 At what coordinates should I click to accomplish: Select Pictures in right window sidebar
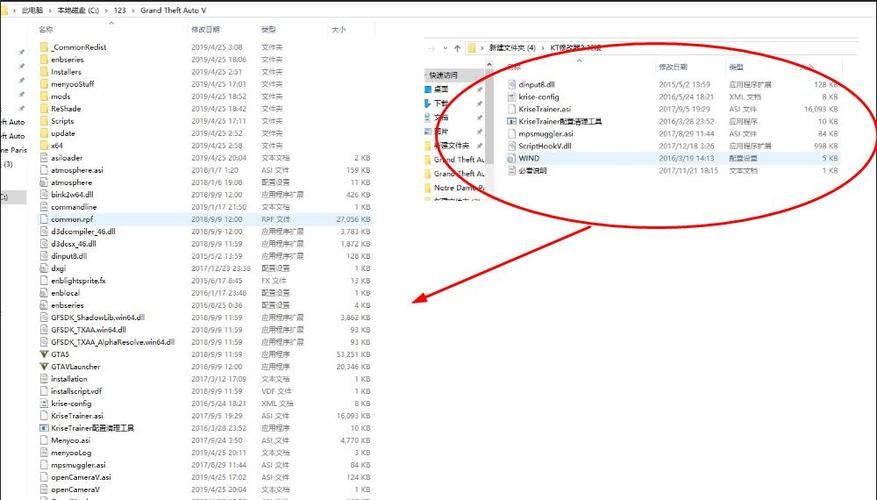pyautogui.click(x=441, y=131)
